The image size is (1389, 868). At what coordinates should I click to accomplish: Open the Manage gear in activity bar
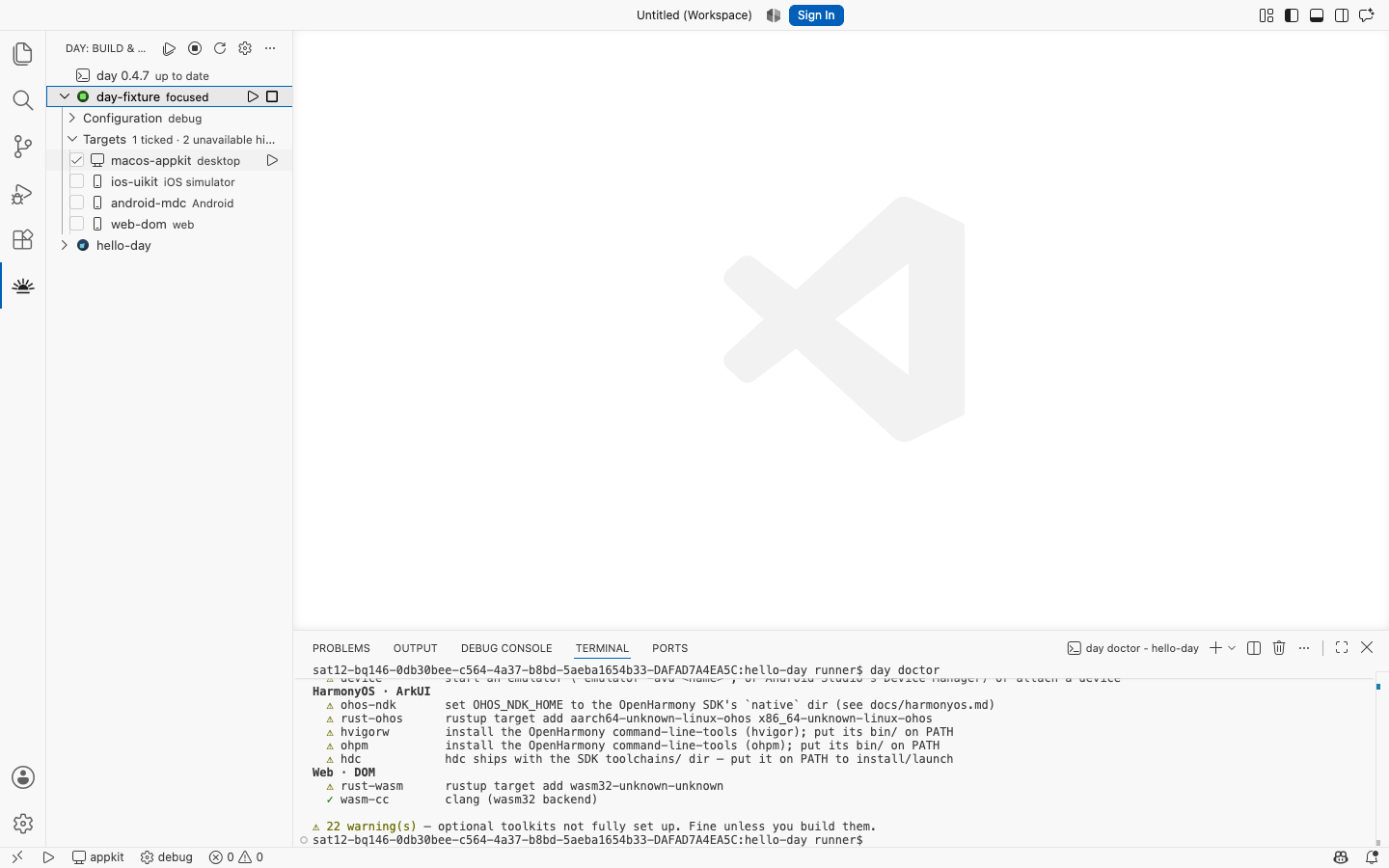pos(23,824)
